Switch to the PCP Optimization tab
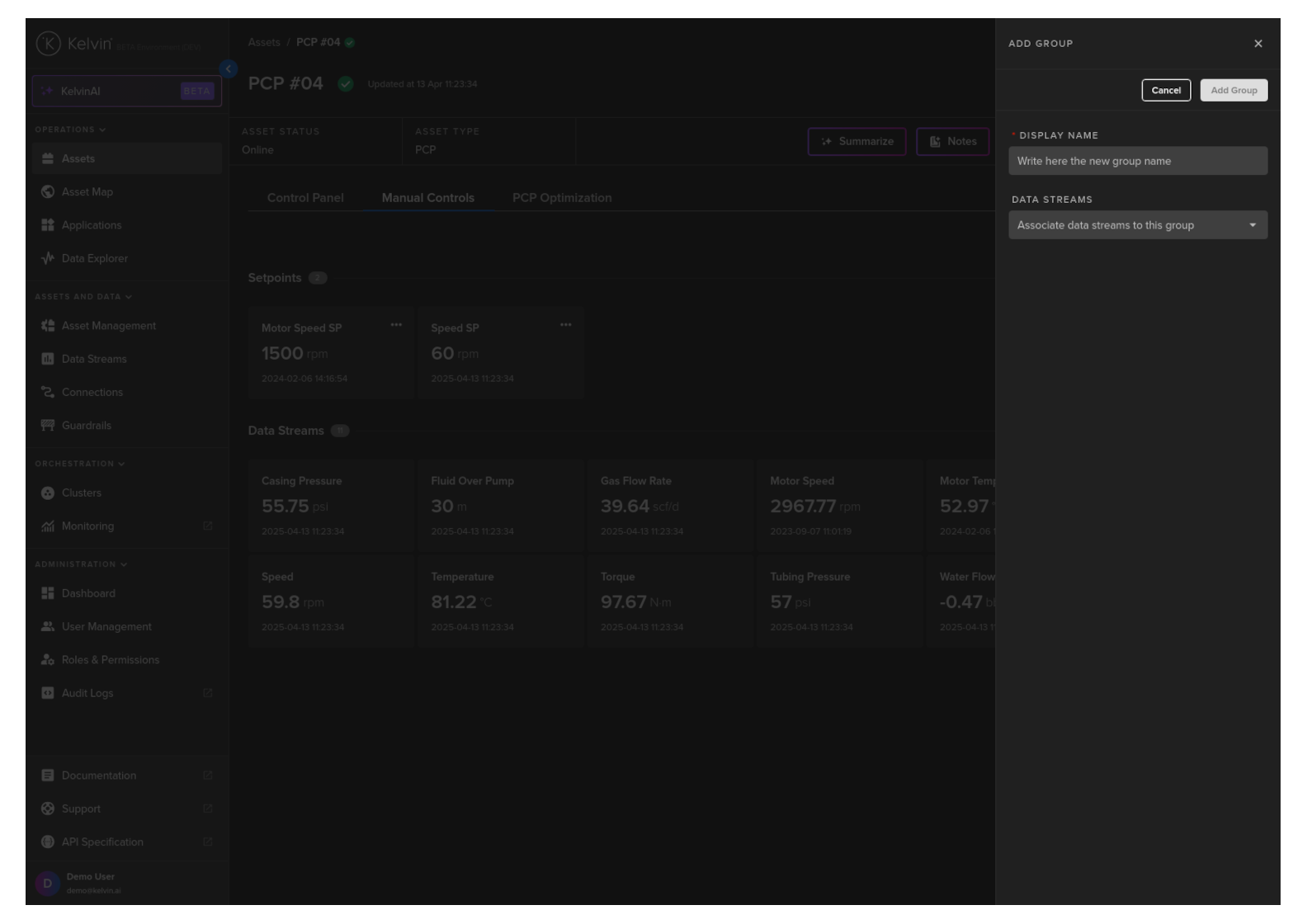1307x924 pixels. (x=562, y=198)
